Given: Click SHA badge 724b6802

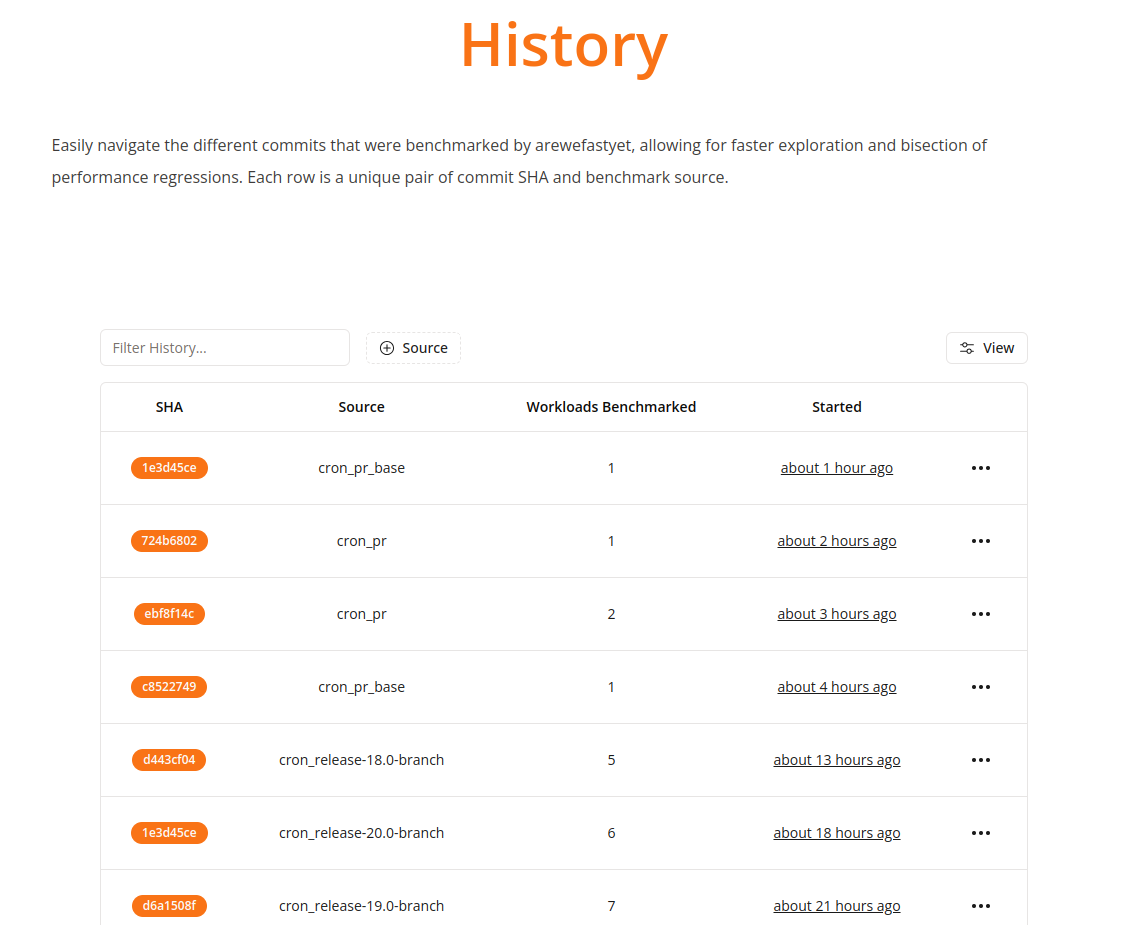Looking at the screenshot, I should [x=169, y=541].
